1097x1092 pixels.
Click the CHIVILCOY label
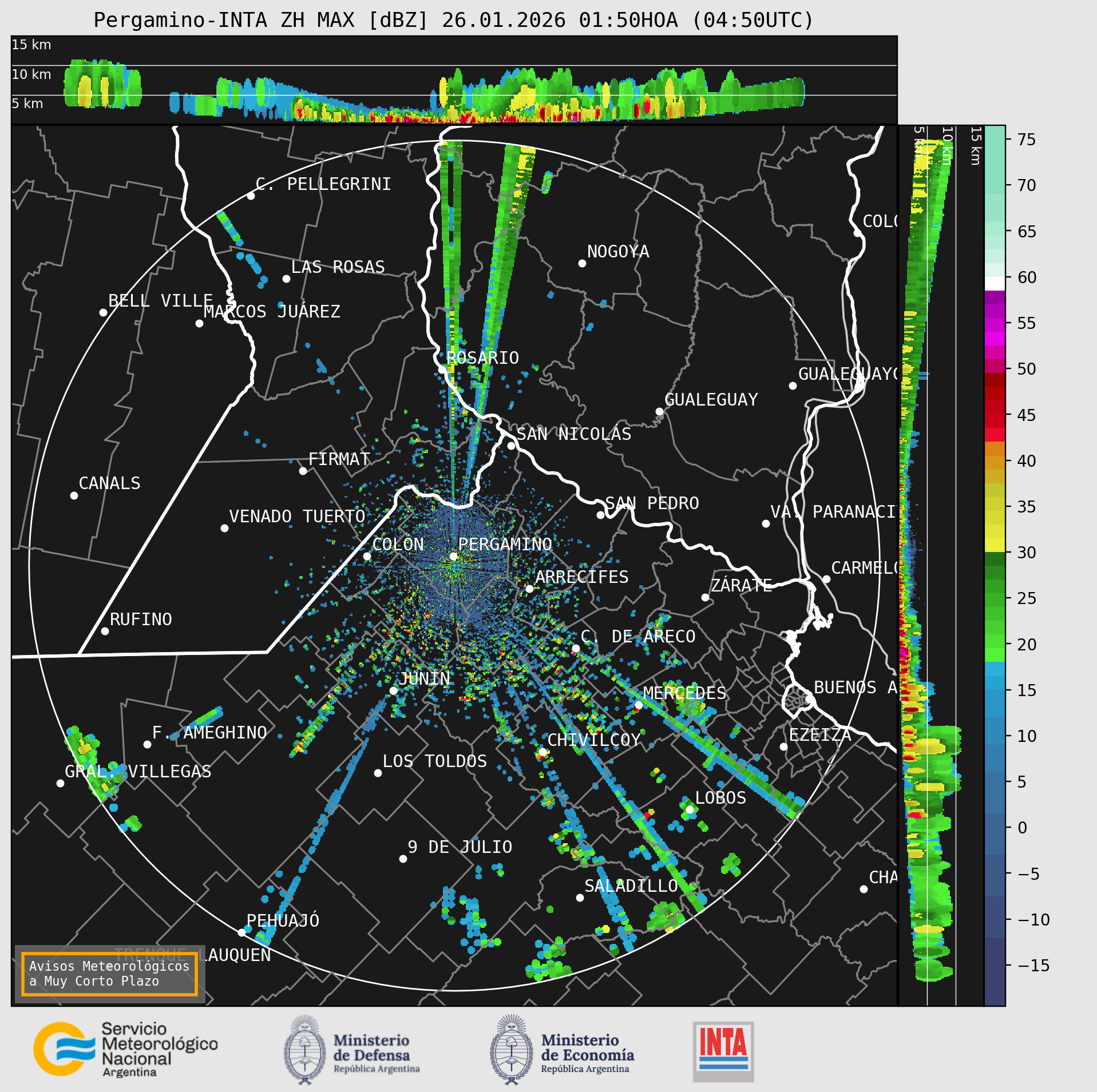594,740
